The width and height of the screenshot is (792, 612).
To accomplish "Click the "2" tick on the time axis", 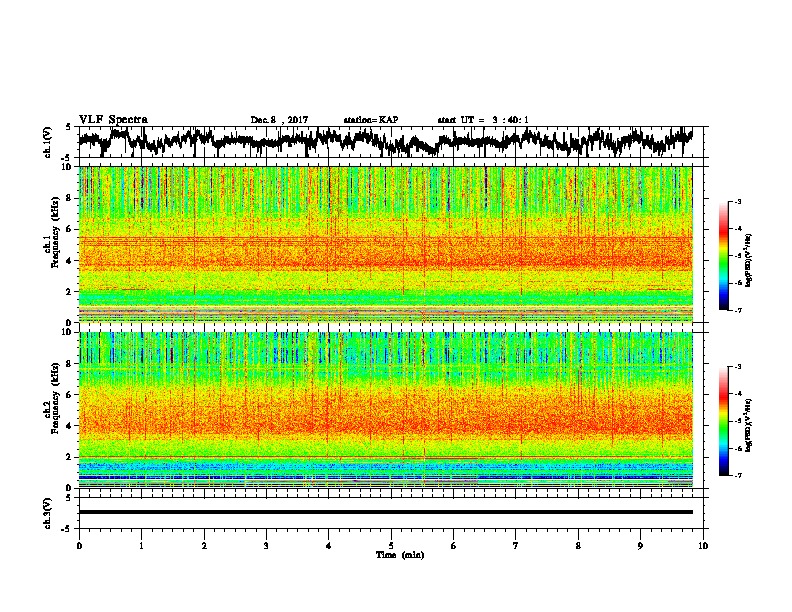I will click(x=204, y=546).
